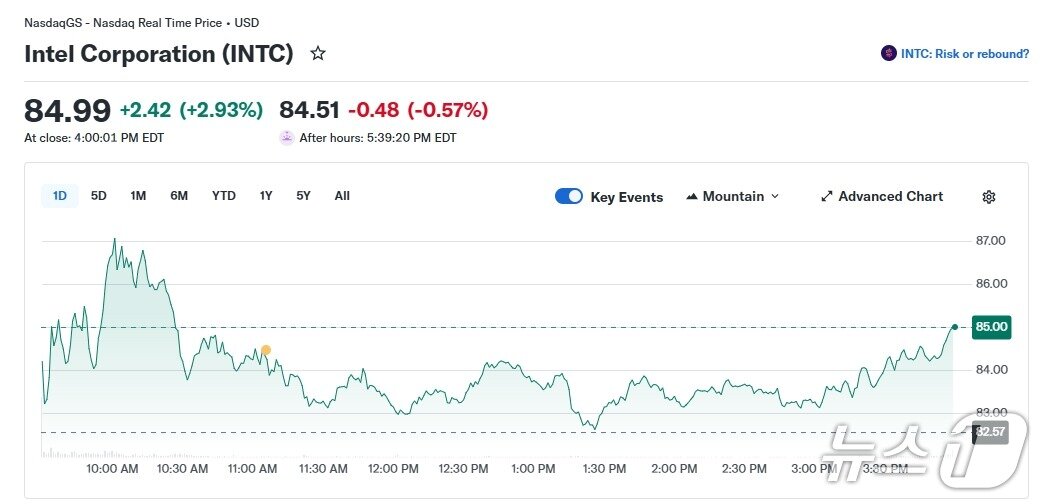The width and height of the screenshot is (1043, 504).
Task: View the 5Y chart range
Action: click(x=303, y=196)
